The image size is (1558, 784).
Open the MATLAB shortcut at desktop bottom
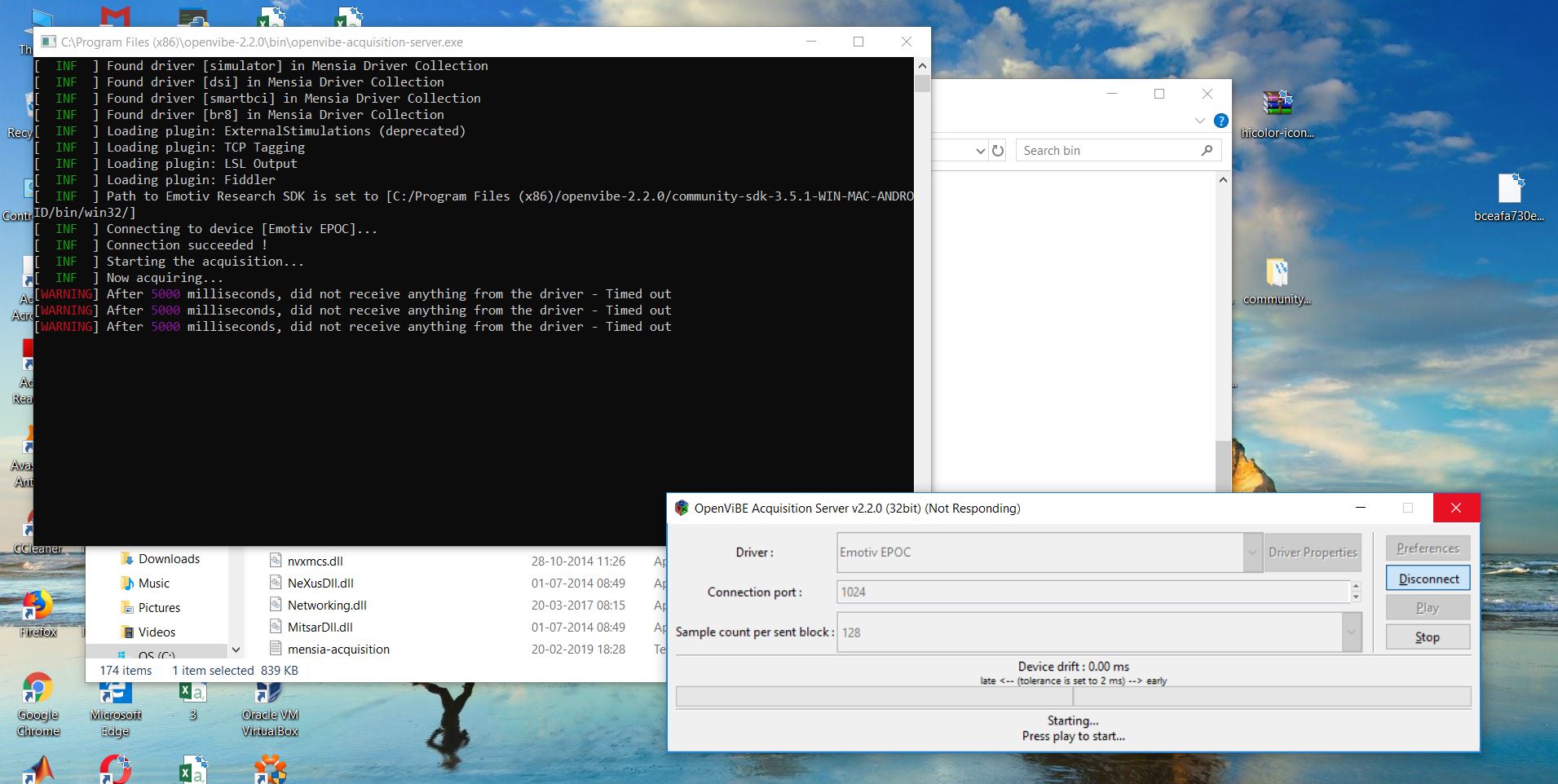coord(38,770)
